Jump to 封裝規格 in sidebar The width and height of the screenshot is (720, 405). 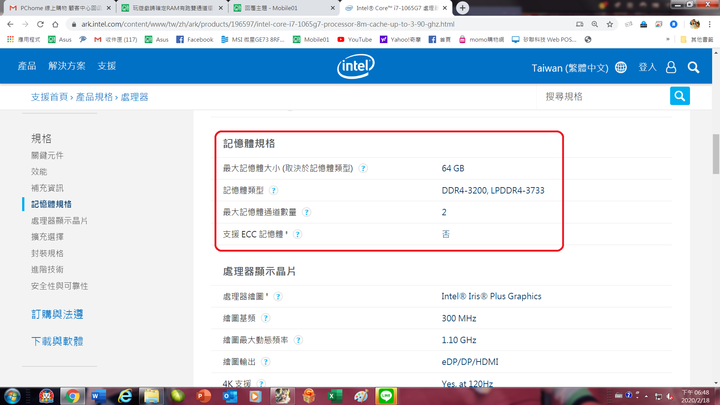pos(47,253)
